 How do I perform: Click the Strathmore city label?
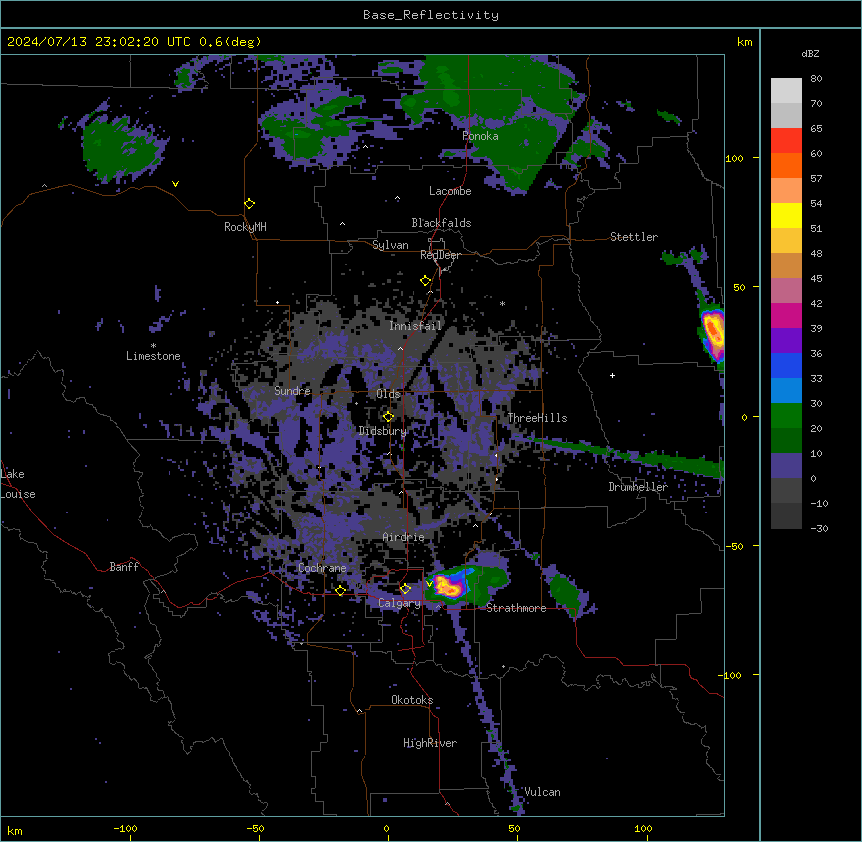[516, 608]
